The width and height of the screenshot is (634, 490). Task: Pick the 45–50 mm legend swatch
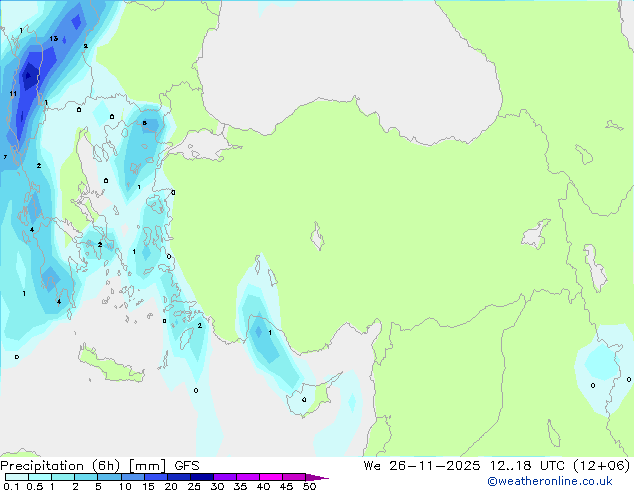[294, 477]
